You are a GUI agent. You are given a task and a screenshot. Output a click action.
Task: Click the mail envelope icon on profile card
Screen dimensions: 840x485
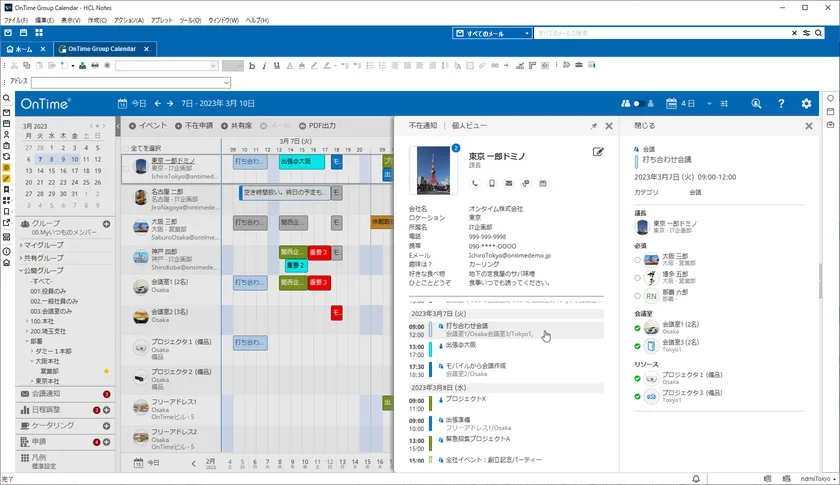(508, 183)
